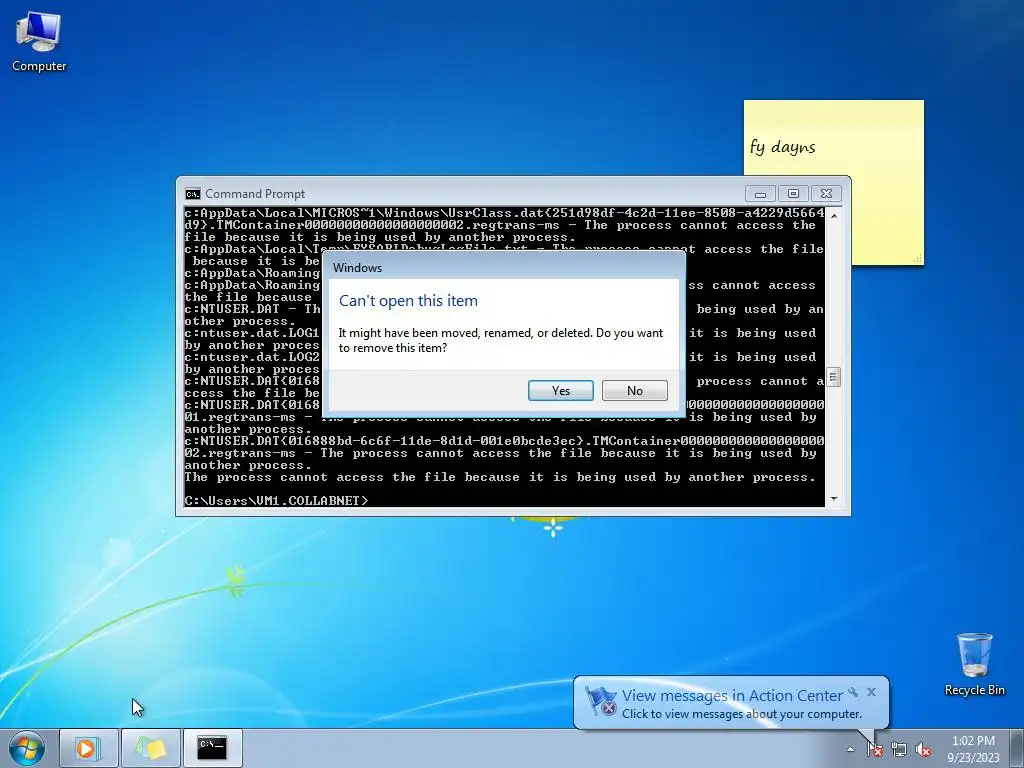This screenshot has width=1024, height=768.
Task: Click No in the Windows dialog
Action: 634,391
